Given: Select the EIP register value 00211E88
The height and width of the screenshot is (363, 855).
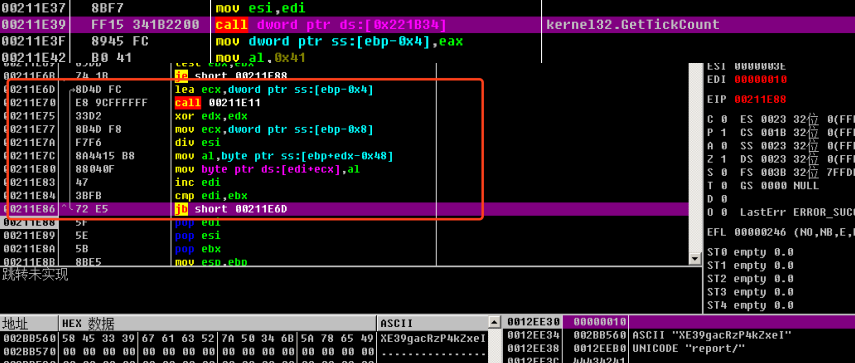Looking at the screenshot, I should point(760,100).
